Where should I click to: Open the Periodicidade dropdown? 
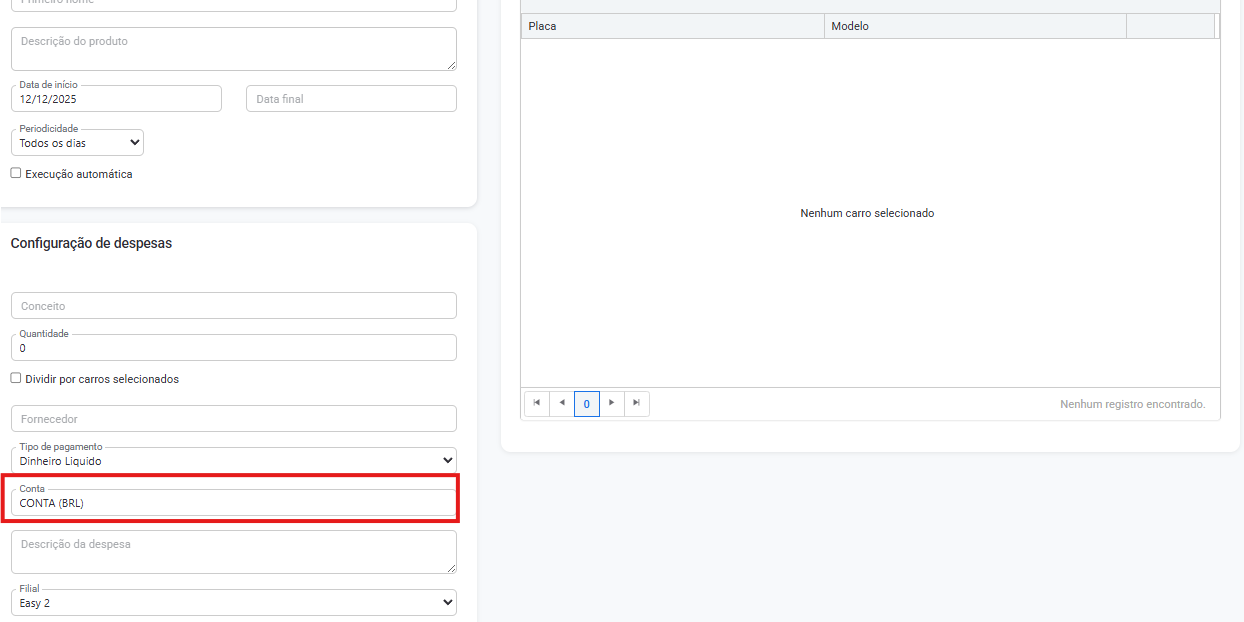[x=78, y=143]
